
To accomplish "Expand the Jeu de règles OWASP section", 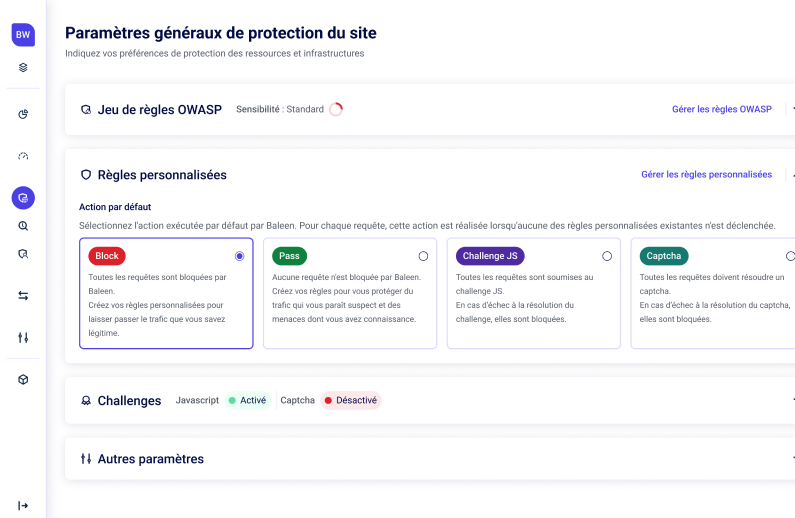I will [x=792, y=109].
